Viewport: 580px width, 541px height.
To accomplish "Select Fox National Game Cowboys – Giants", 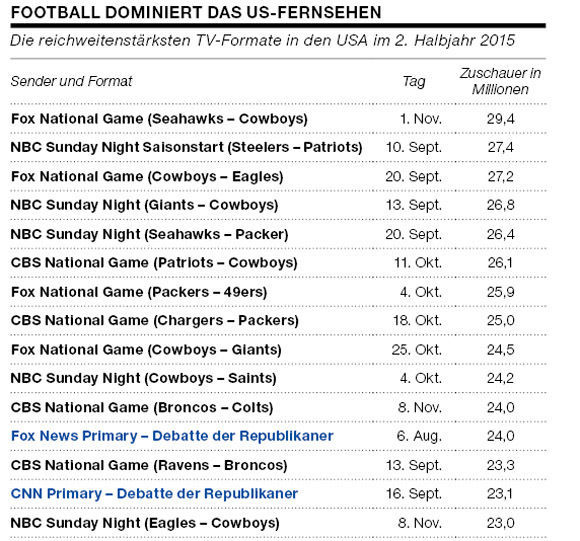I will pyautogui.click(x=278, y=349).
